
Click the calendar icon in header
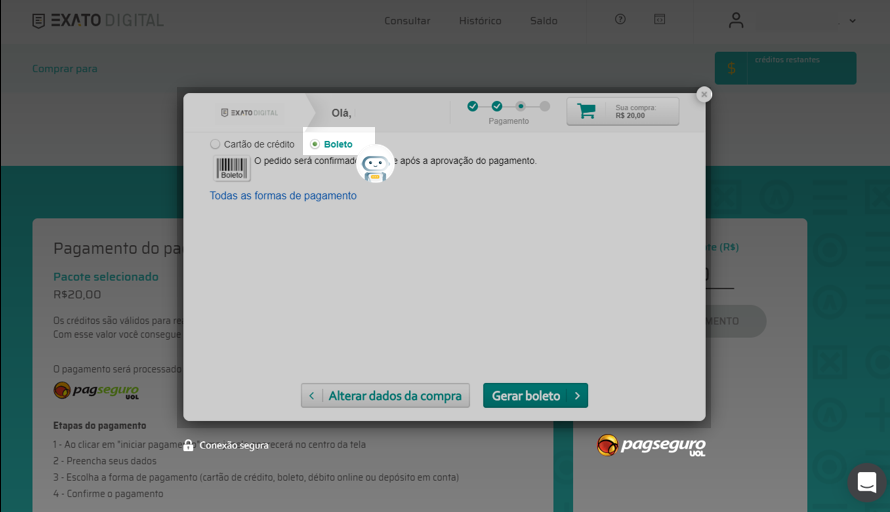pos(659,20)
